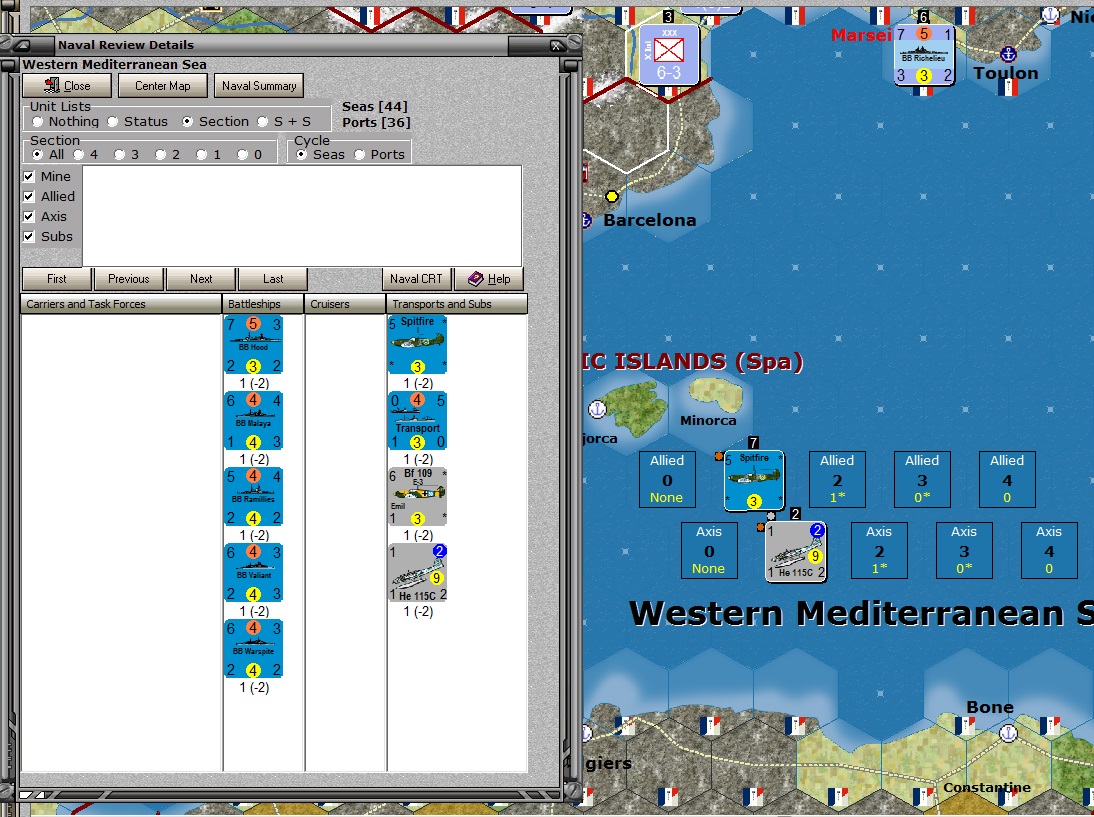Viewport: 1094px width, 817px height.
Task: Go to the Previous sea area
Action: click(128, 279)
